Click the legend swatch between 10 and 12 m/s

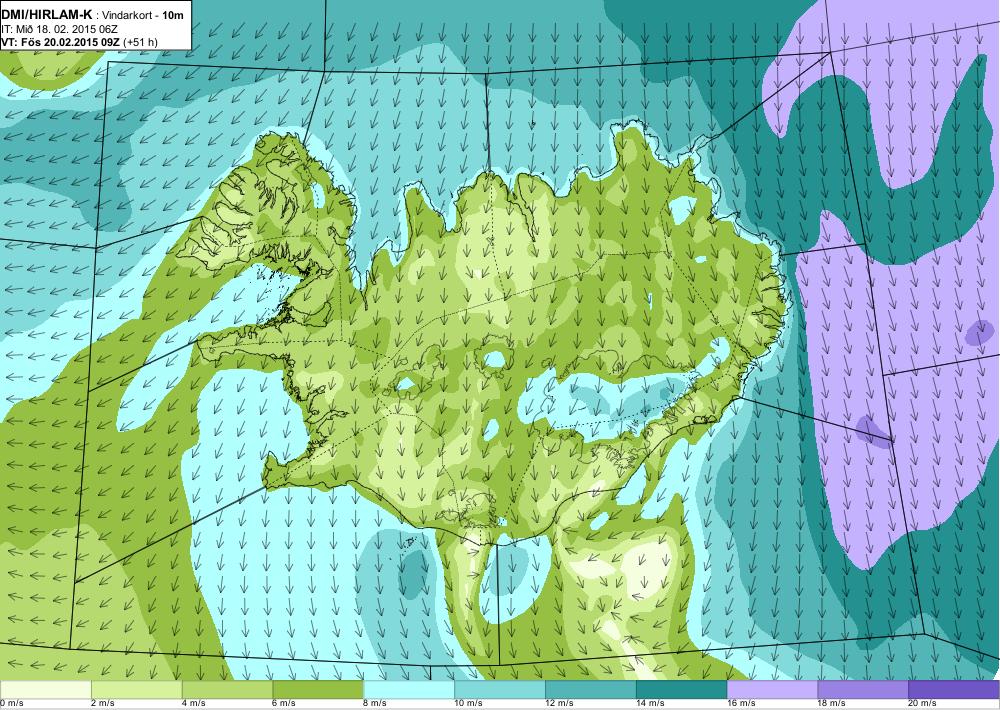click(499, 689)
